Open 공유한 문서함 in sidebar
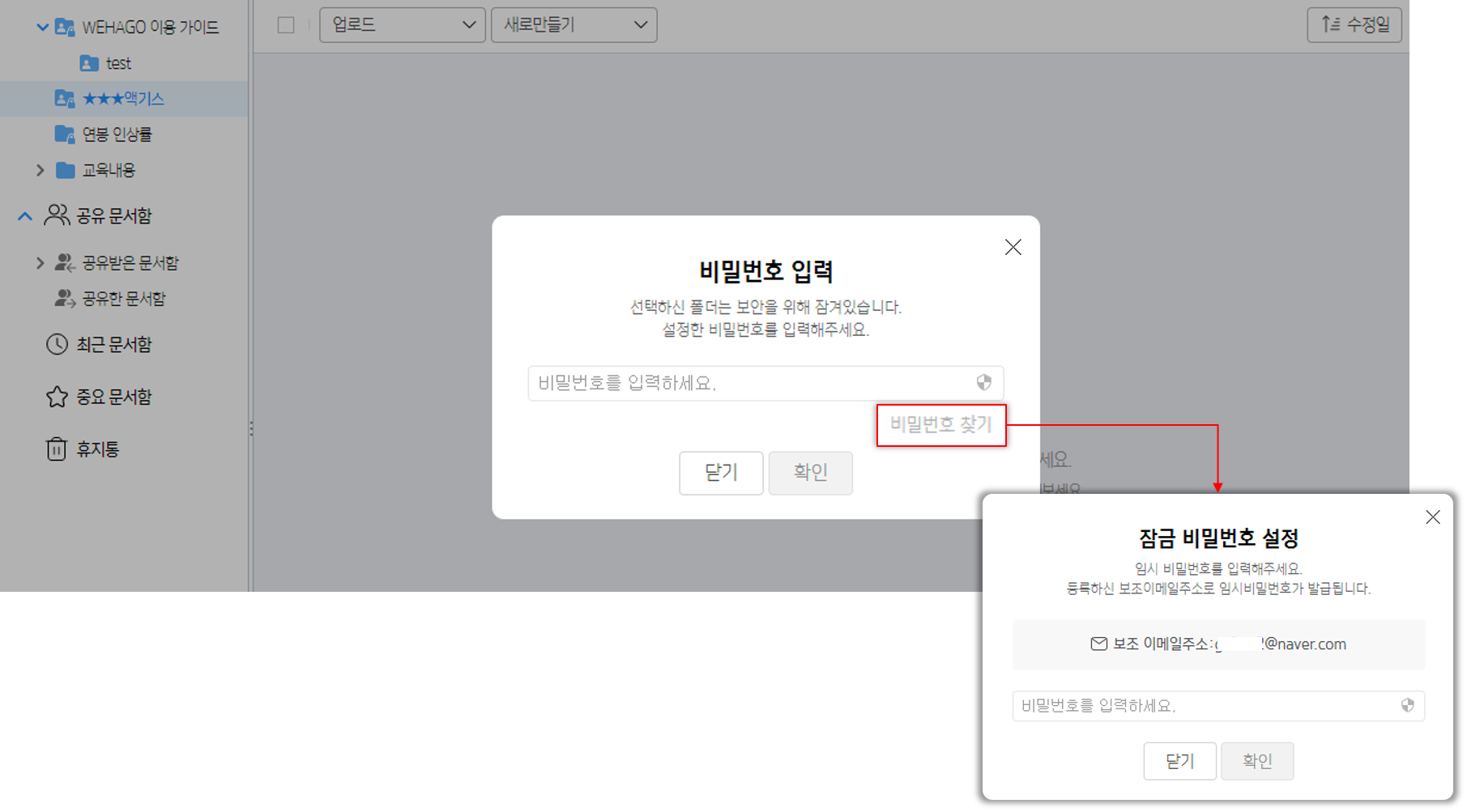1467x812 pixels. [123, 299]
